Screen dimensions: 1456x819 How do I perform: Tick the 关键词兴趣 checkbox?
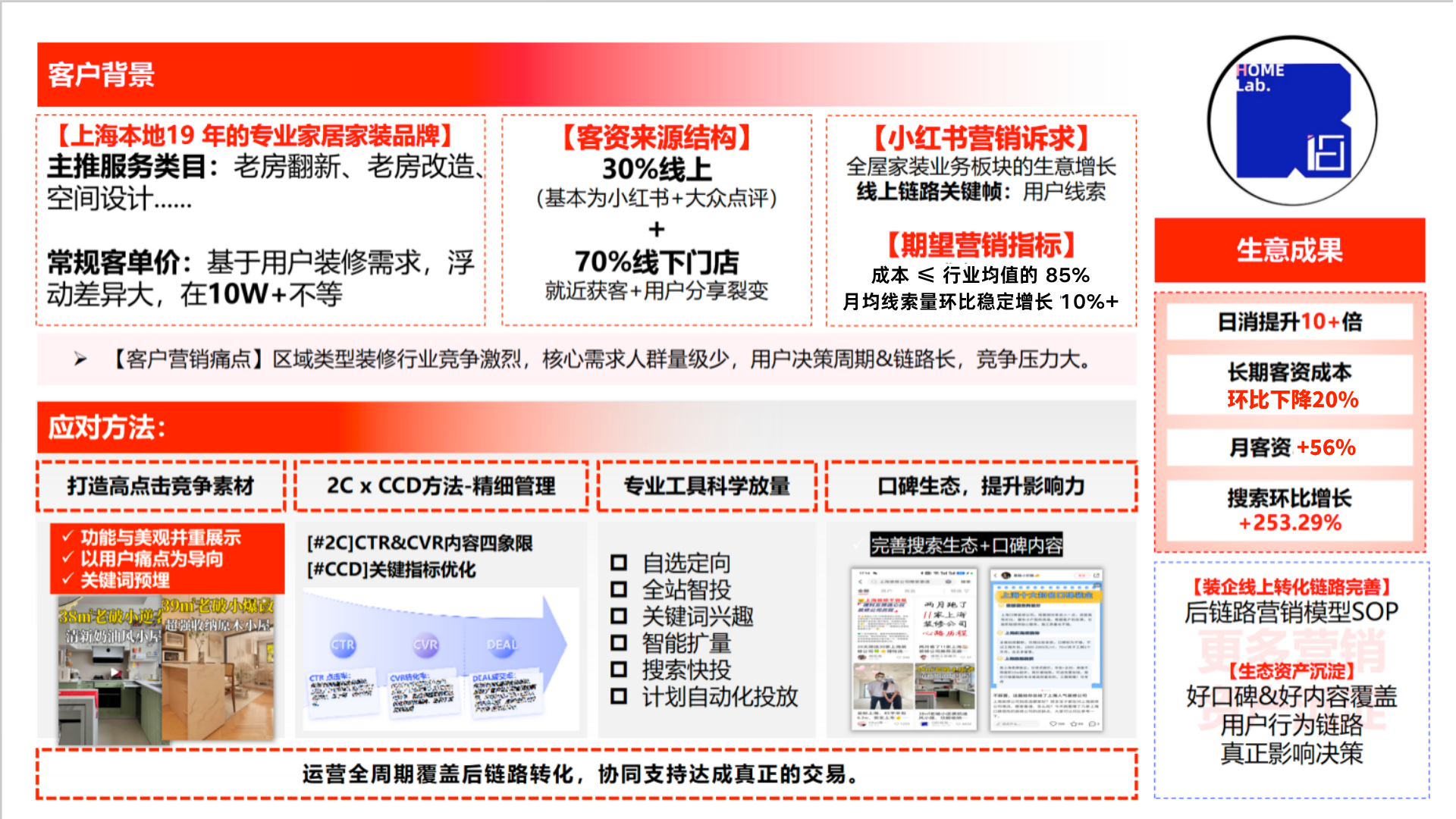(619, 616)
